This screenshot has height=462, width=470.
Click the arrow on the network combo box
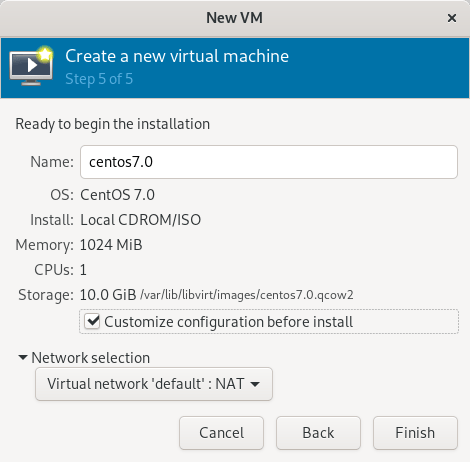tap(255, 384)
